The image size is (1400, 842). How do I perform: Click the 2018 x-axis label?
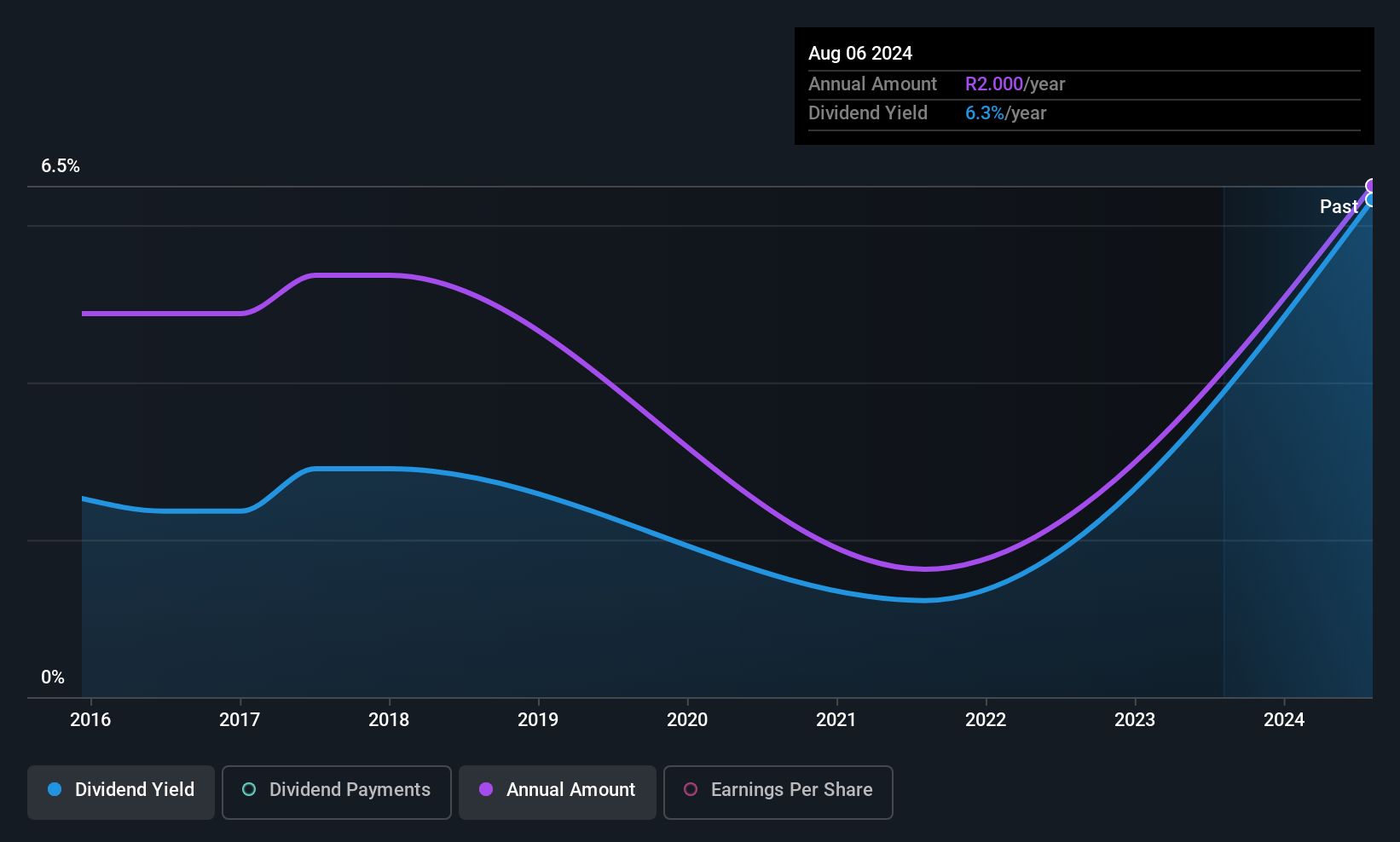[389, 720]
